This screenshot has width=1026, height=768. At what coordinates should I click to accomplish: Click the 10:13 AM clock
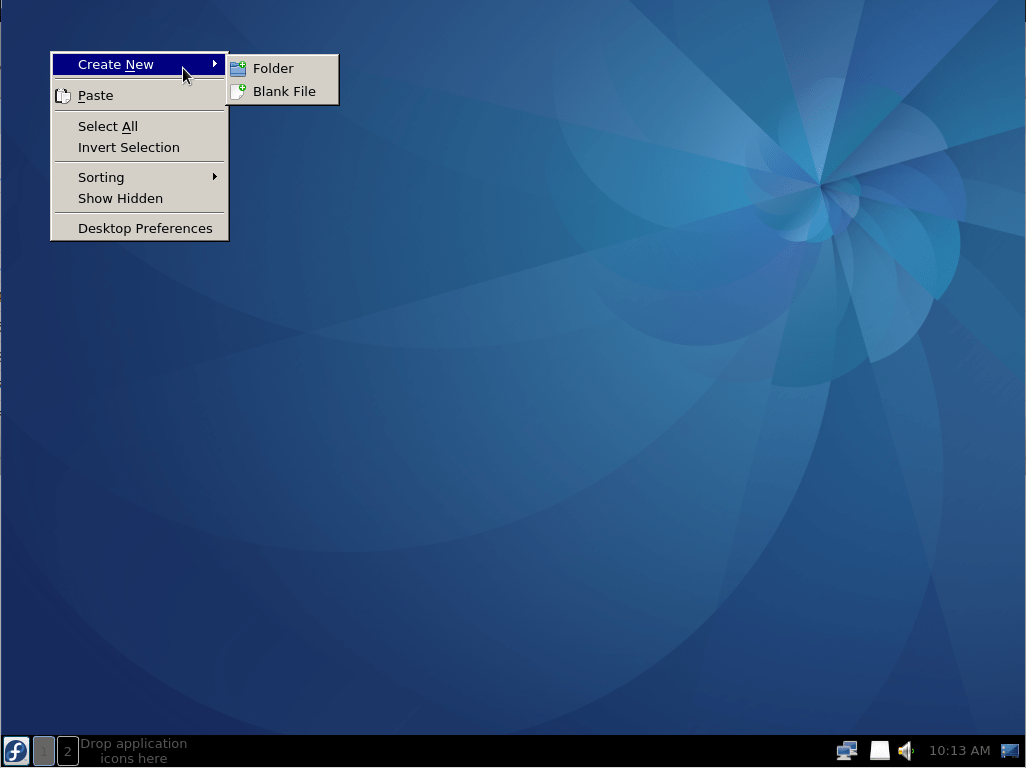[959, 750]
